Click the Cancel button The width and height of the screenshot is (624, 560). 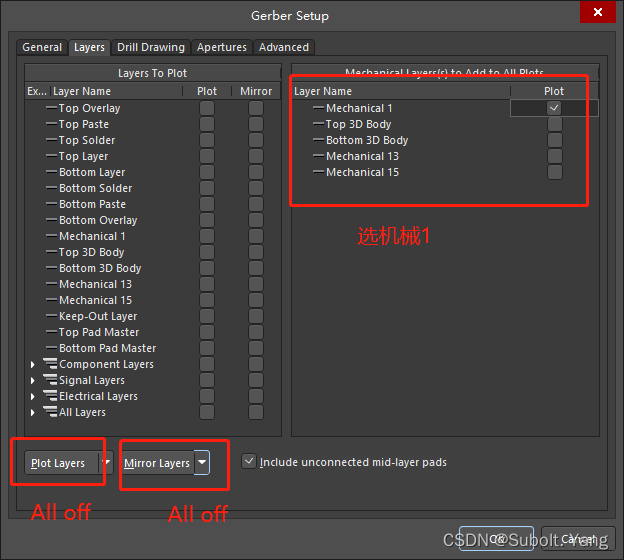tap(579, 539)
